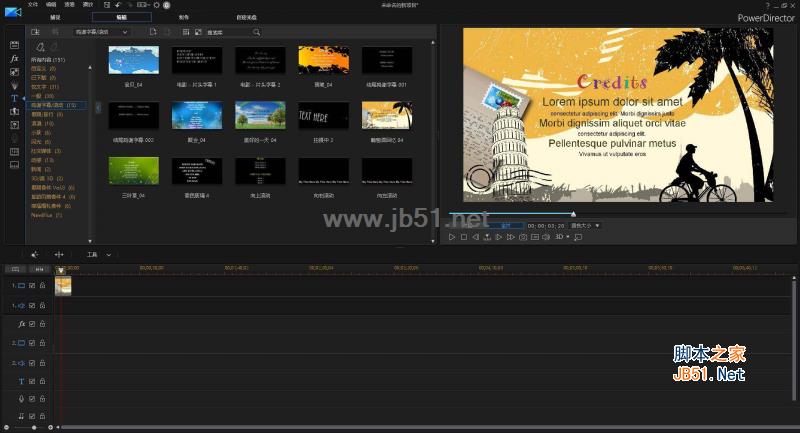The height and width of the screenshot is (433, 800).
Task: Click the library view mode icon
Action: [x=186, y=32]
